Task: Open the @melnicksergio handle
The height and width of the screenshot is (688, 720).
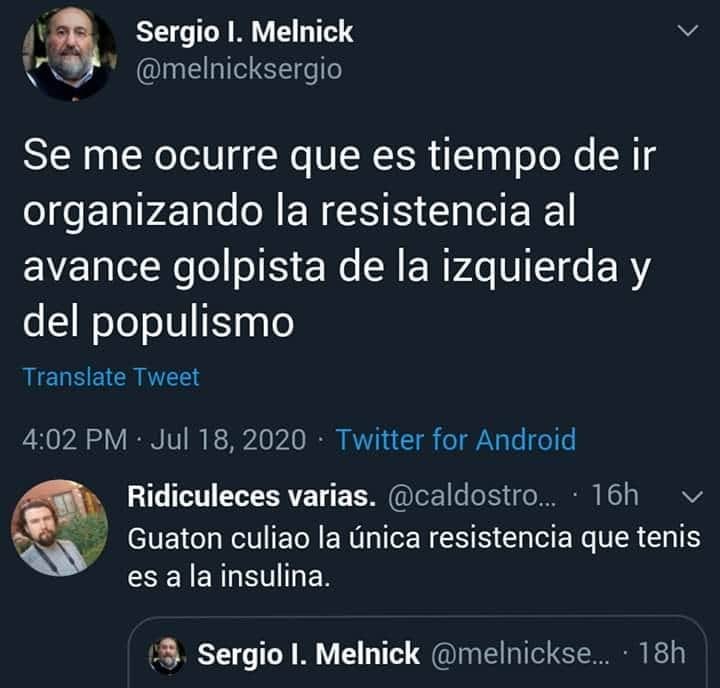Action: 239,69
